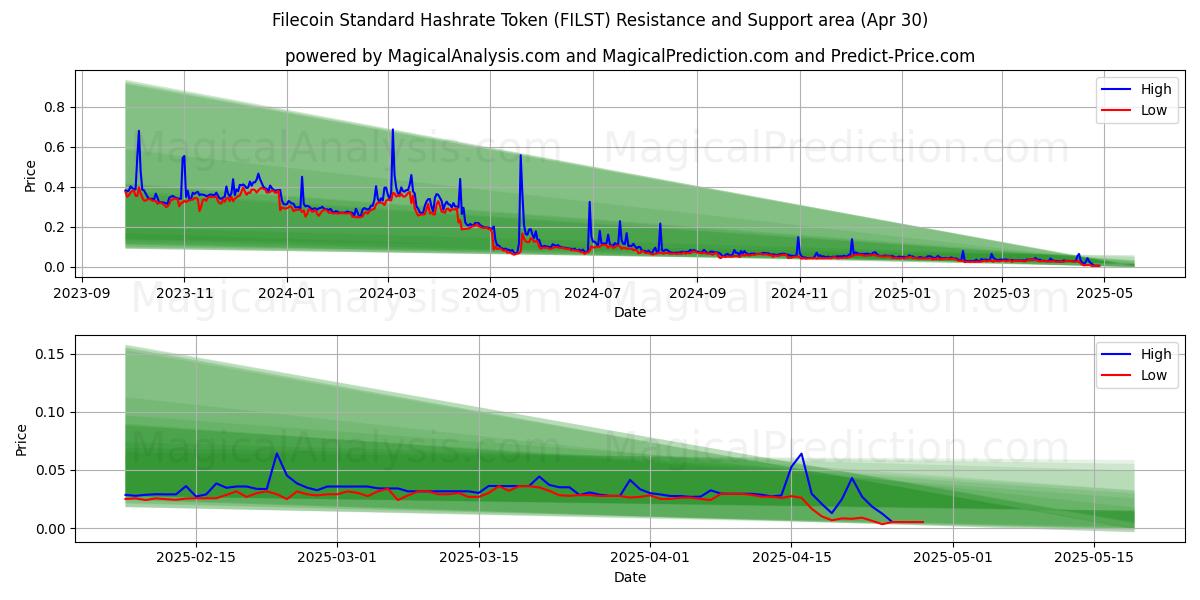Click the '2024-09' tick label on top chart
The image size is (1200, 600).
(x=697, y=293)
